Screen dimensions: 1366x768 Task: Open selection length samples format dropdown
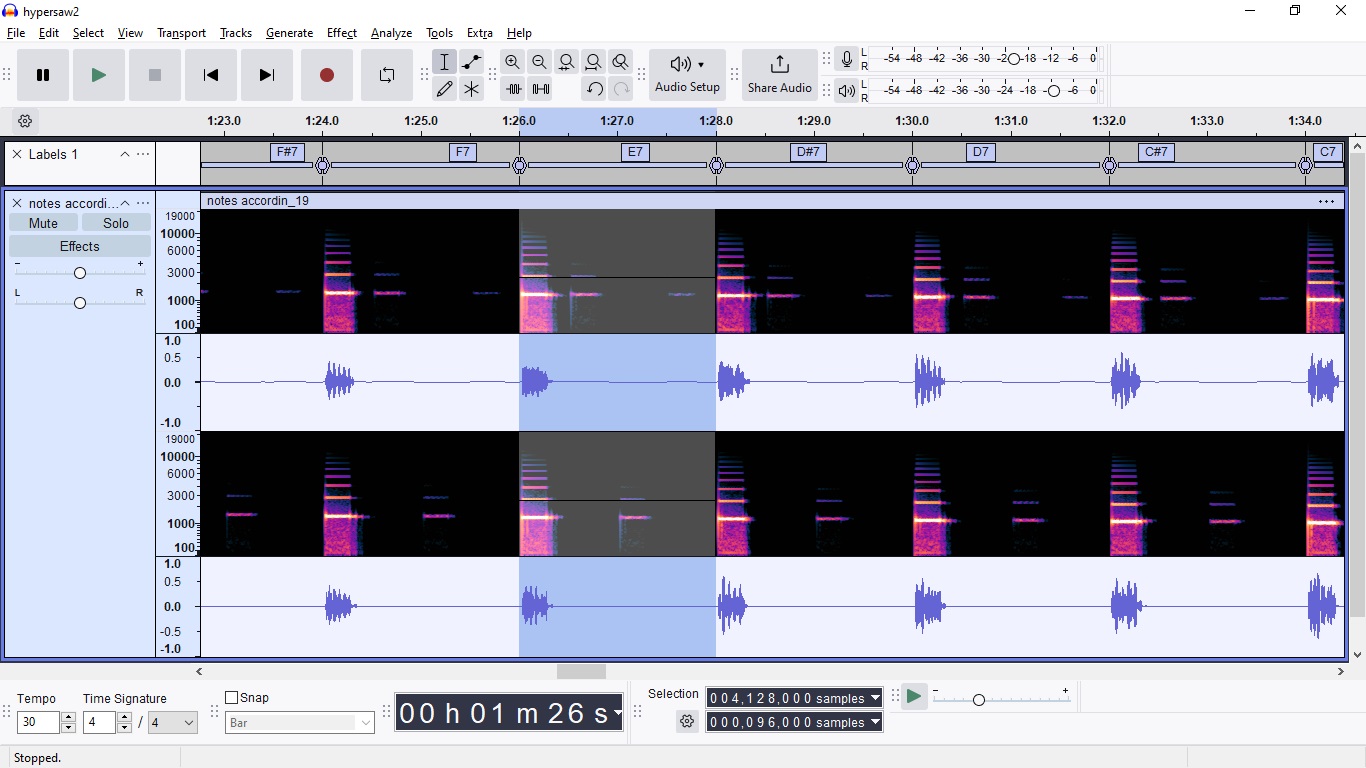pyautogui.click(x=876, y=722)
